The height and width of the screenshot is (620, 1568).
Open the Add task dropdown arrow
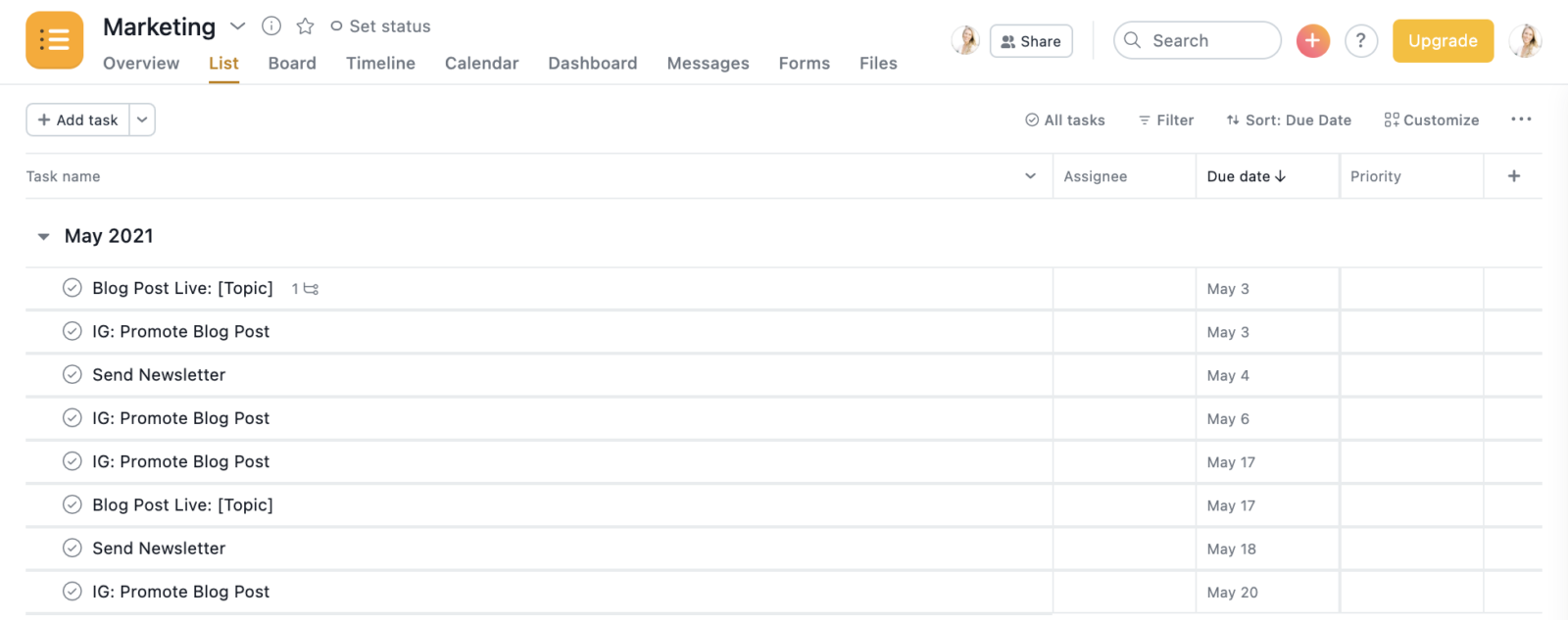142,119
